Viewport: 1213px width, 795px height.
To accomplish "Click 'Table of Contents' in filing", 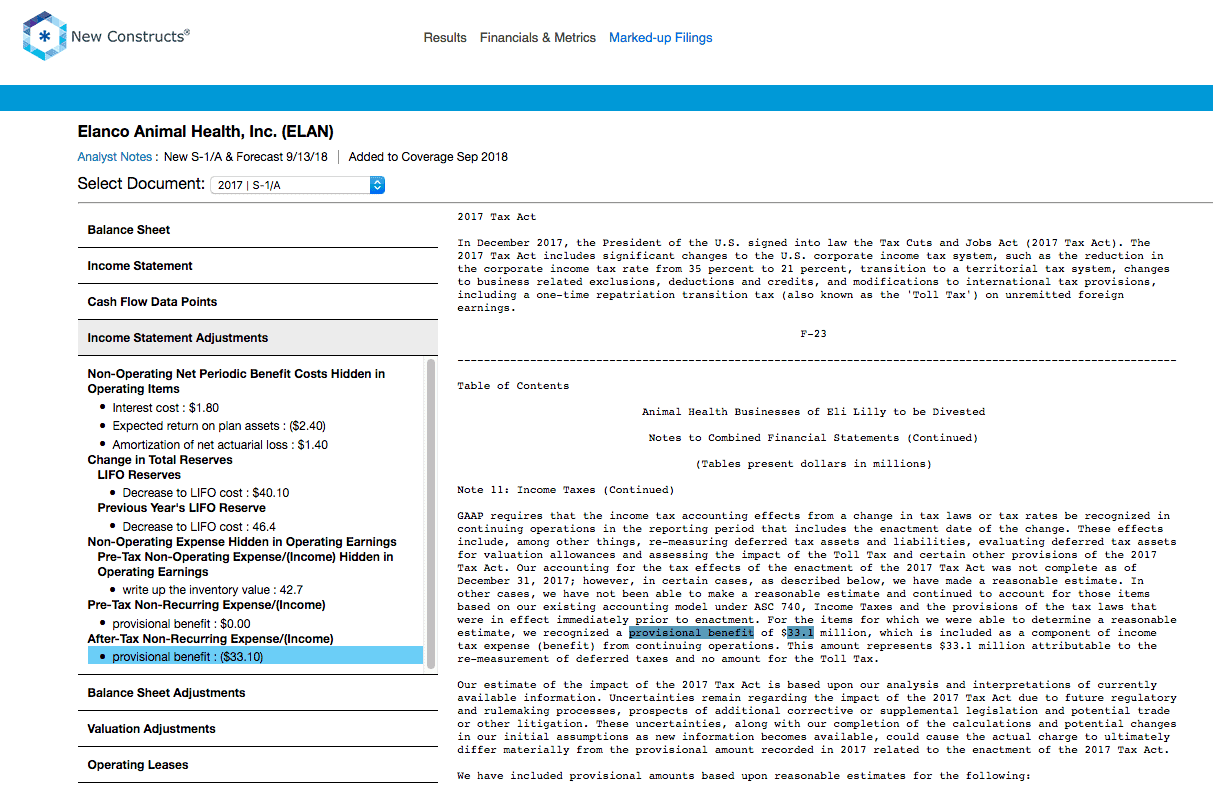I will click(513, 386).
